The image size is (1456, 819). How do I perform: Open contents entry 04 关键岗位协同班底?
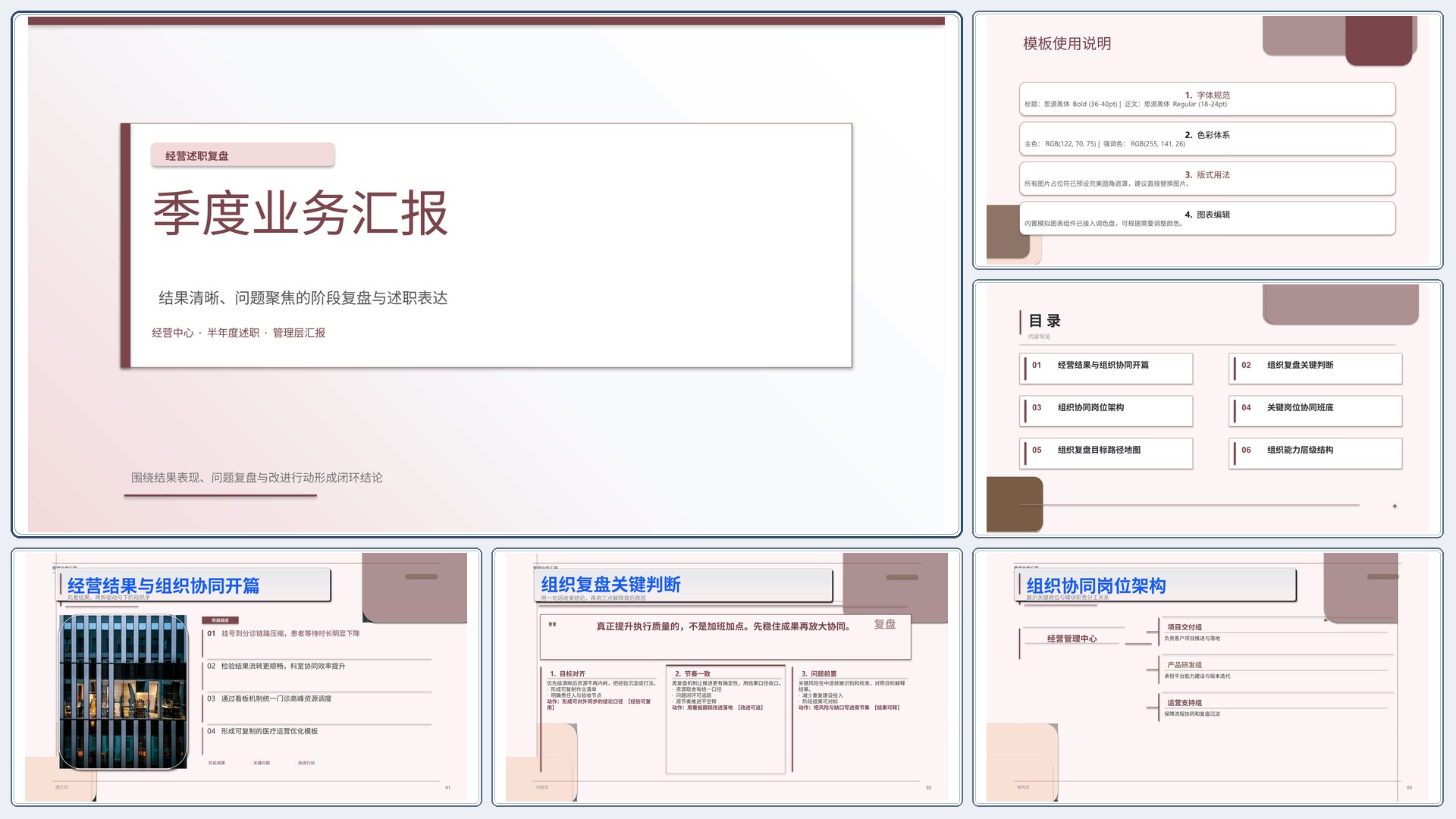pos(1316,411)
